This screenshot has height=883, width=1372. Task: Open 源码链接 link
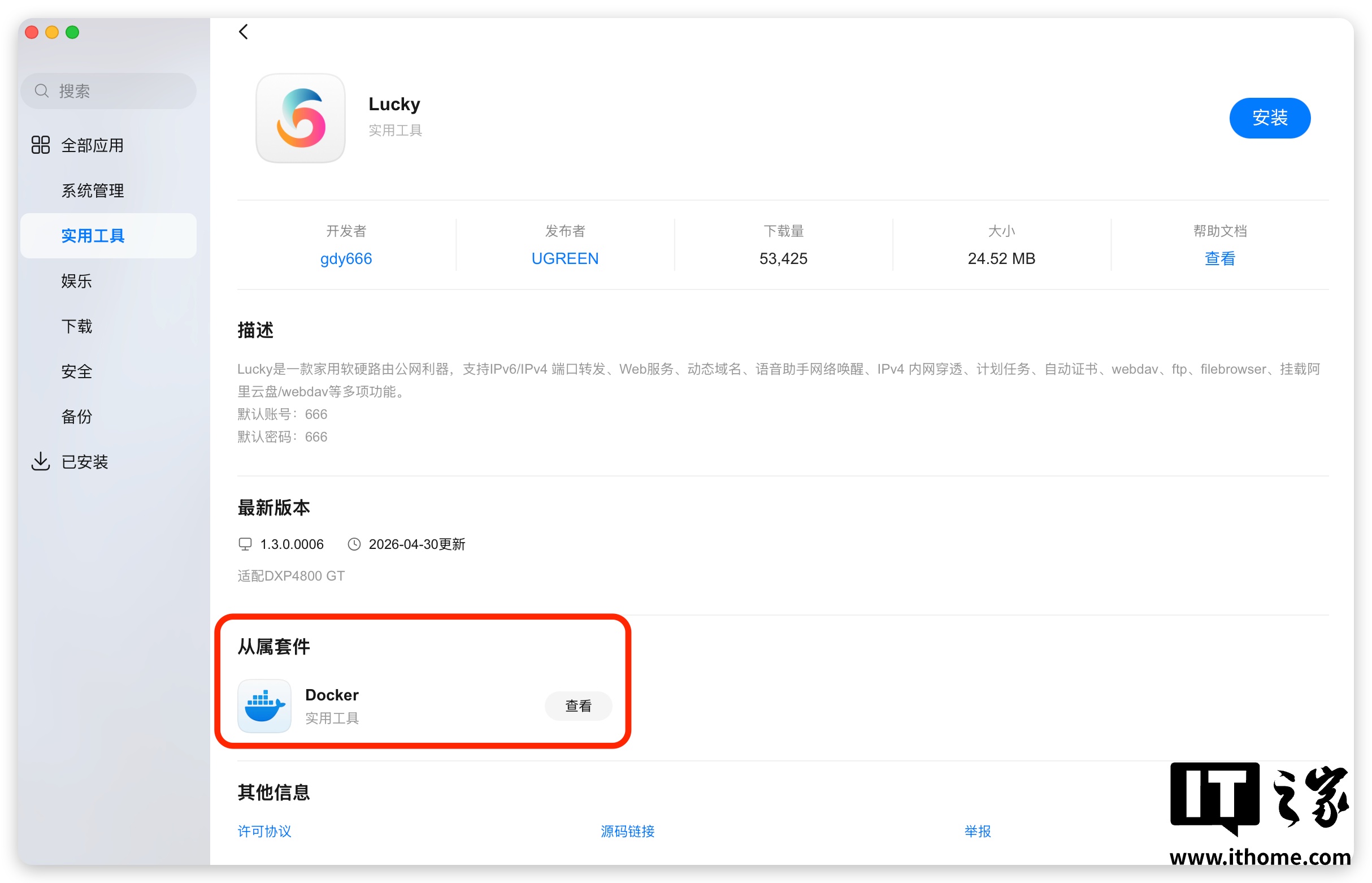pyautogui.click(x=628, y=831)
